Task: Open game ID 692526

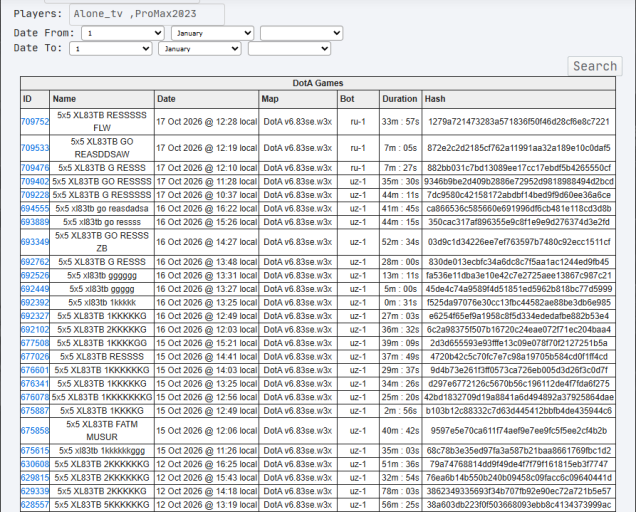Action: tap(35, 275)
